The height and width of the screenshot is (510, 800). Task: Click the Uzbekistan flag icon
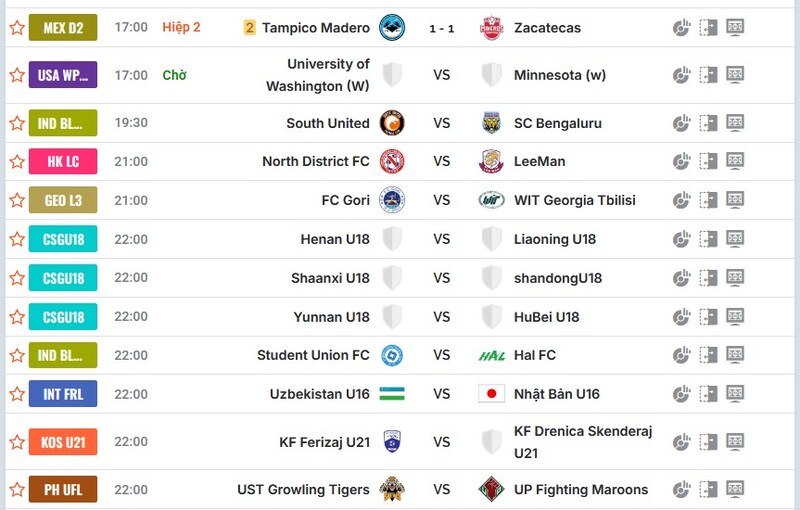[392, 394]
